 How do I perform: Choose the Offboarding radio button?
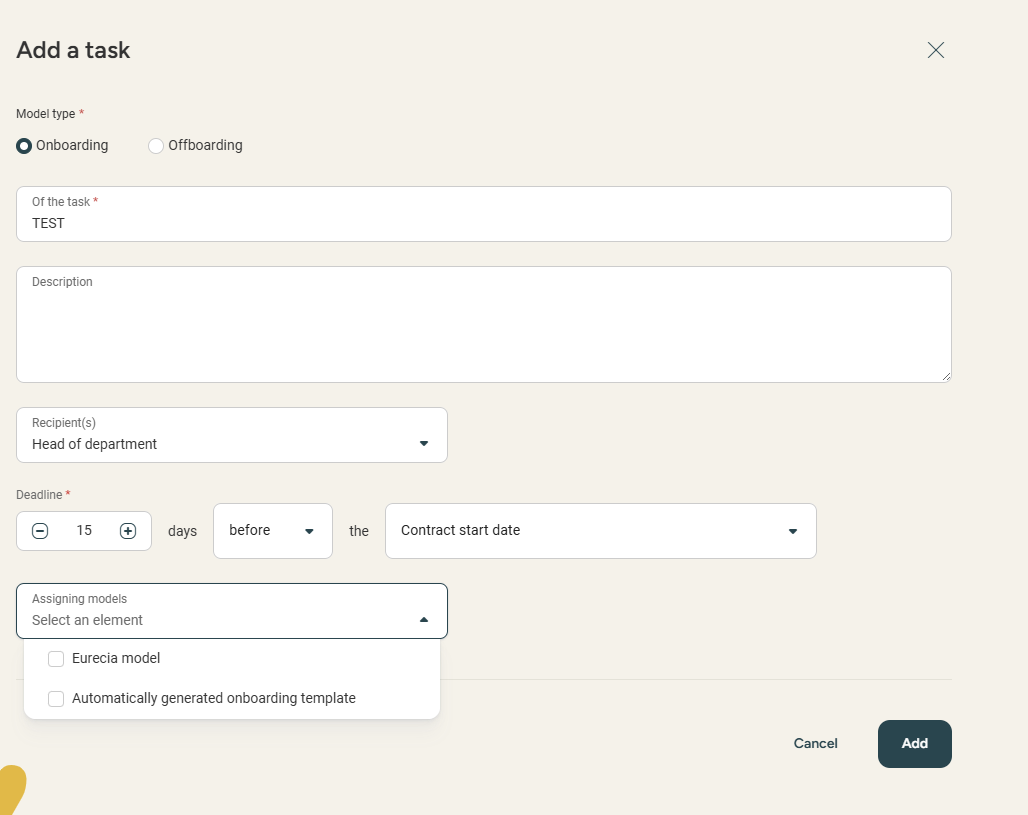tap(156, 146)
